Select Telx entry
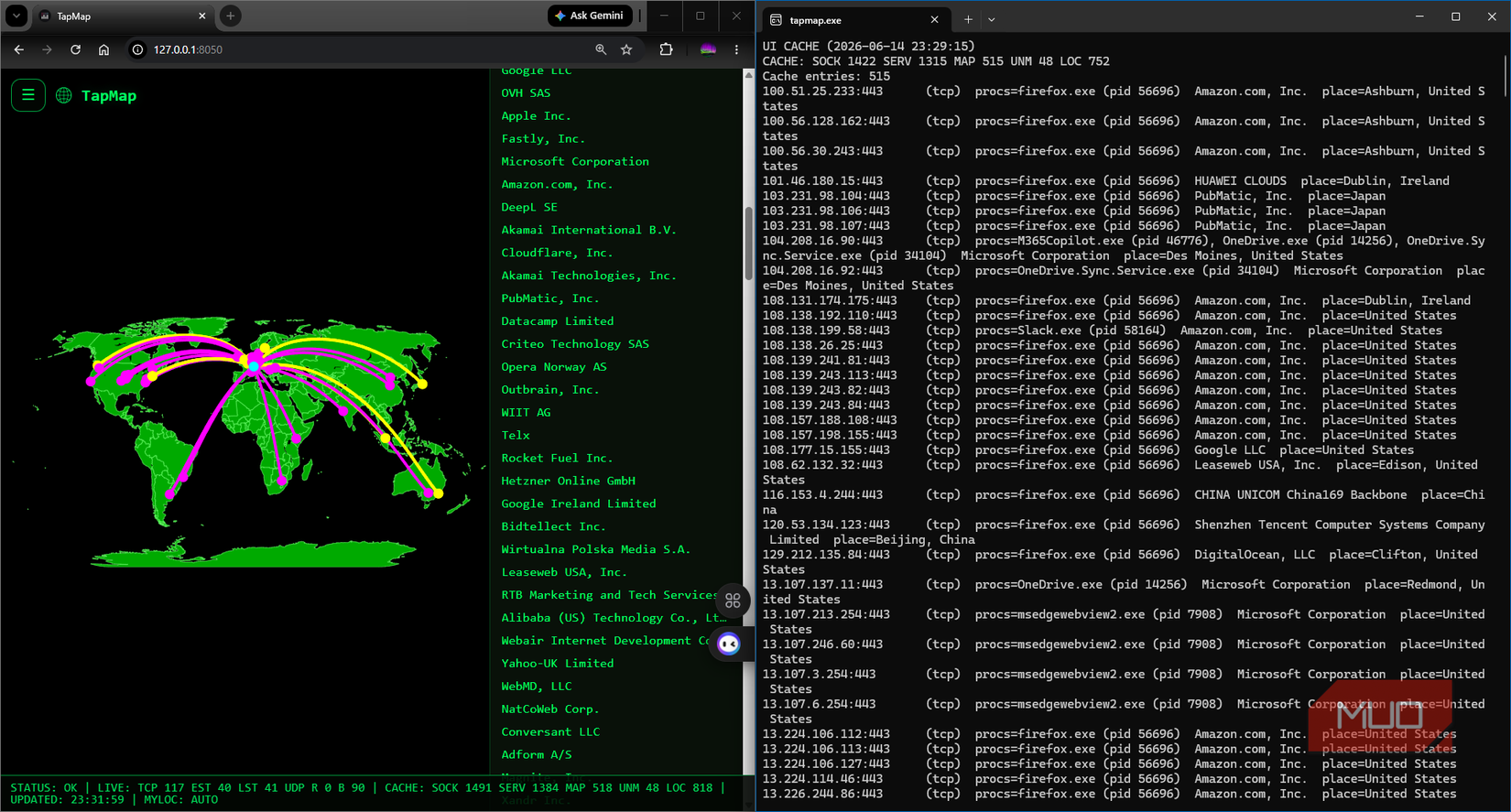Screen dimensions: 1511x812 tap(516, 437)
